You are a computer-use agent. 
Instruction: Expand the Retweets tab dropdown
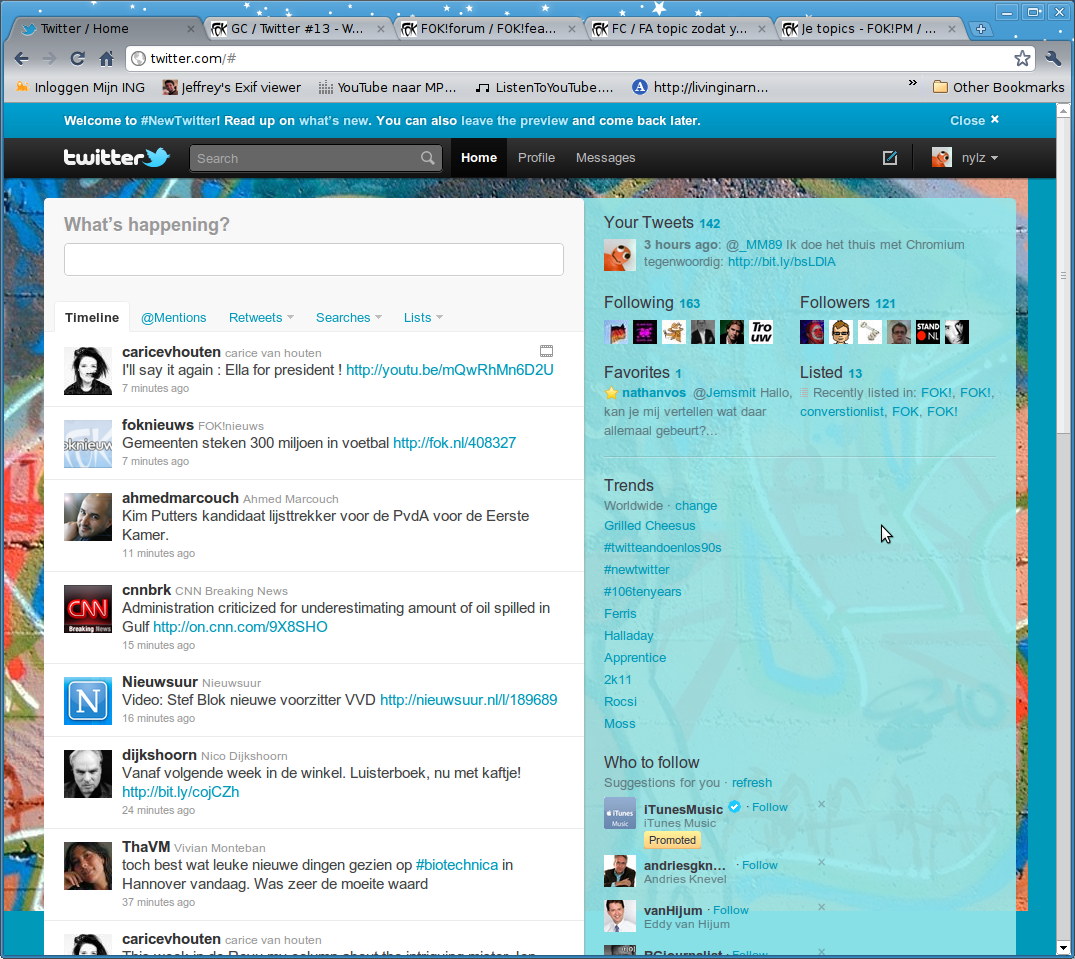[291, 317]
